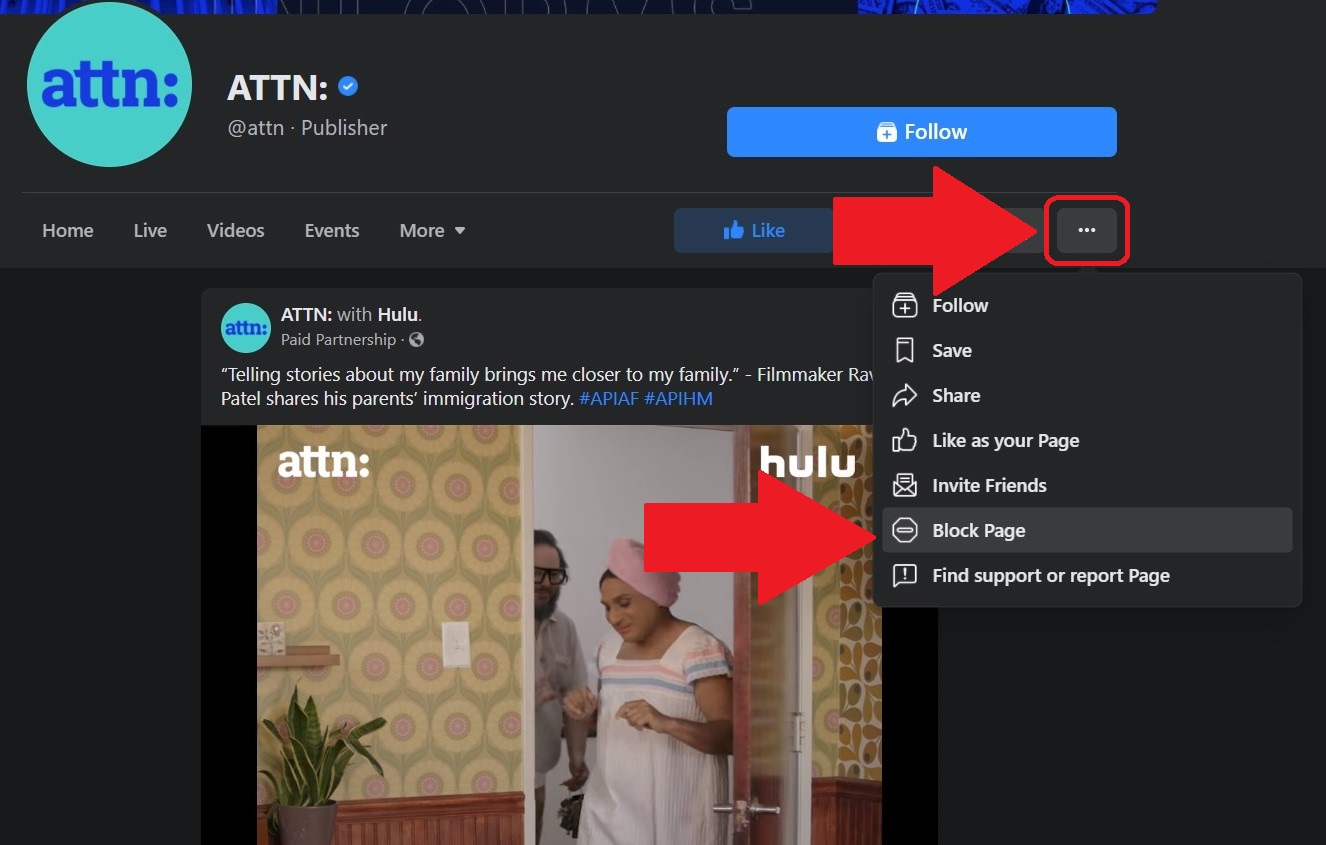This screenshot has height=845, width=1326.
Task: Go to the Events tab
Action: click(x=332, y=230)
